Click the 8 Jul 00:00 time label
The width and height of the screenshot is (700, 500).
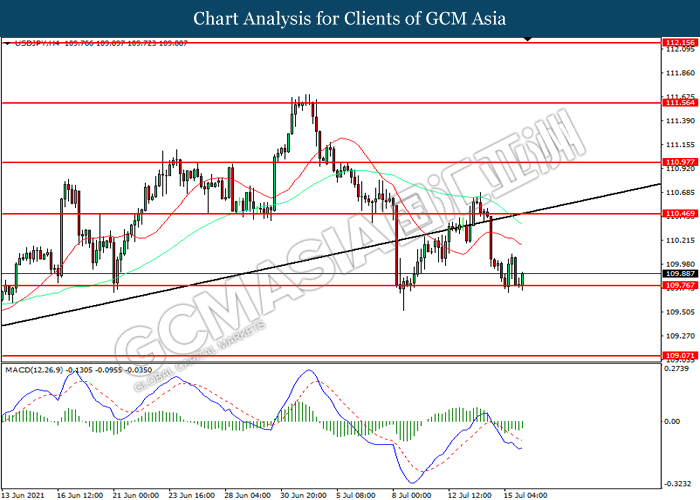[413, 495]
